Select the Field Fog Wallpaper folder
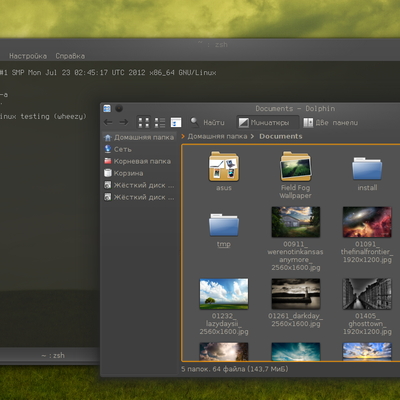 pyautogui.click(x=296, y=166)
